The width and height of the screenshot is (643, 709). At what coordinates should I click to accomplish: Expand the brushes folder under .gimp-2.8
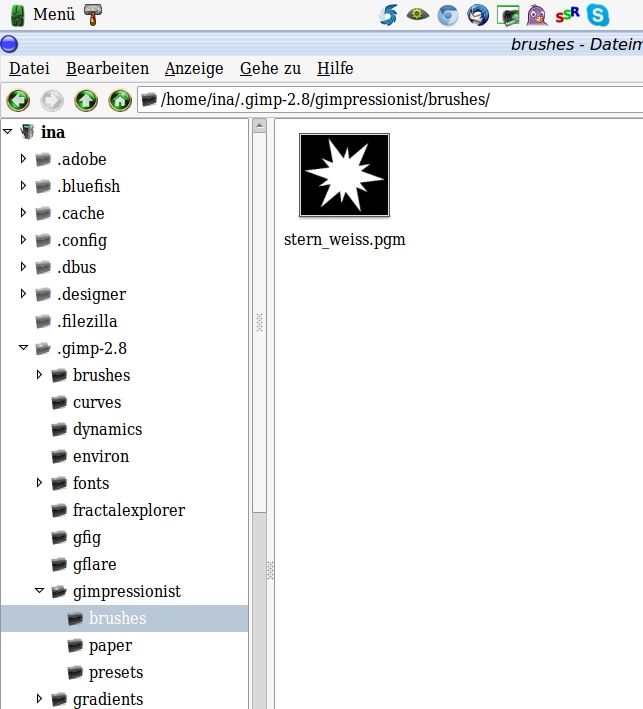tap(39, 375)
